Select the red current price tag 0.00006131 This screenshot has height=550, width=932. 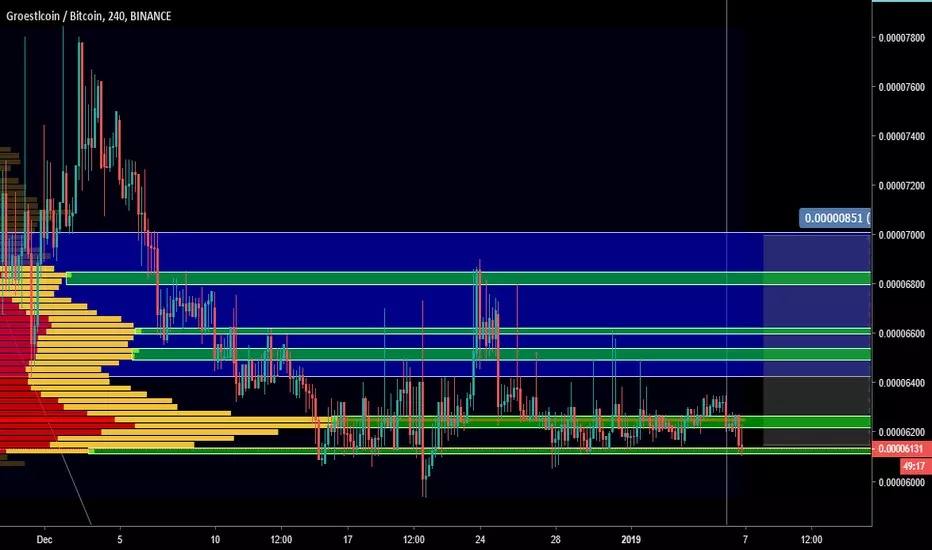click(902, 449)
